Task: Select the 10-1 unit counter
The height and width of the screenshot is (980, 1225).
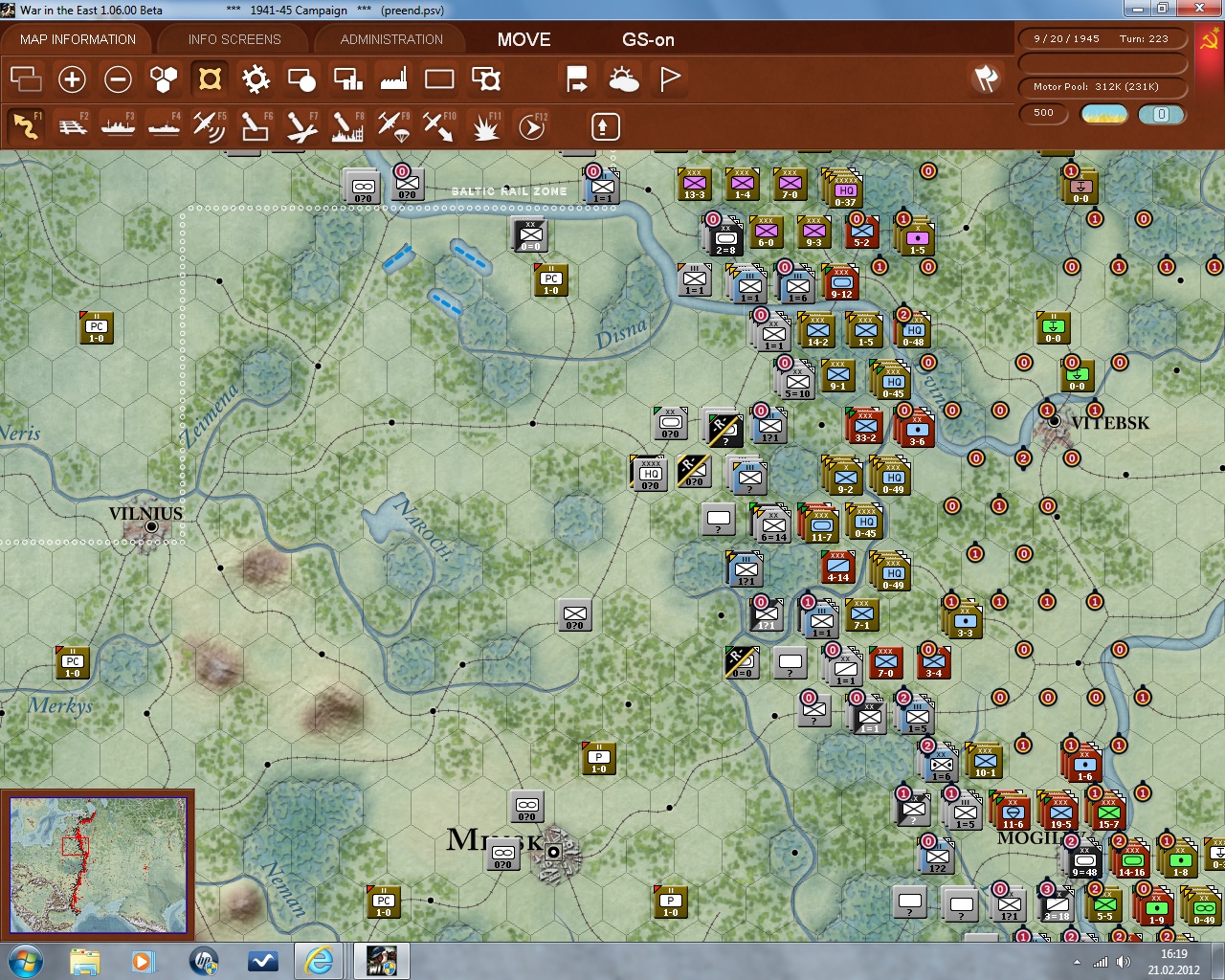Action: [986, 762]
